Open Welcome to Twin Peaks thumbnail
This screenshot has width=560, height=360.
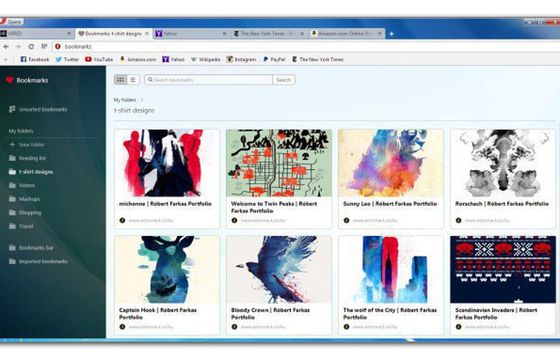pos(279,163)
